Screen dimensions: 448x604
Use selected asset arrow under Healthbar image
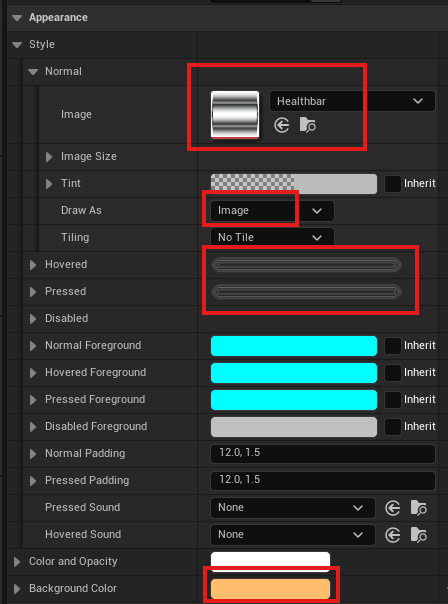[x=282, y=126]
